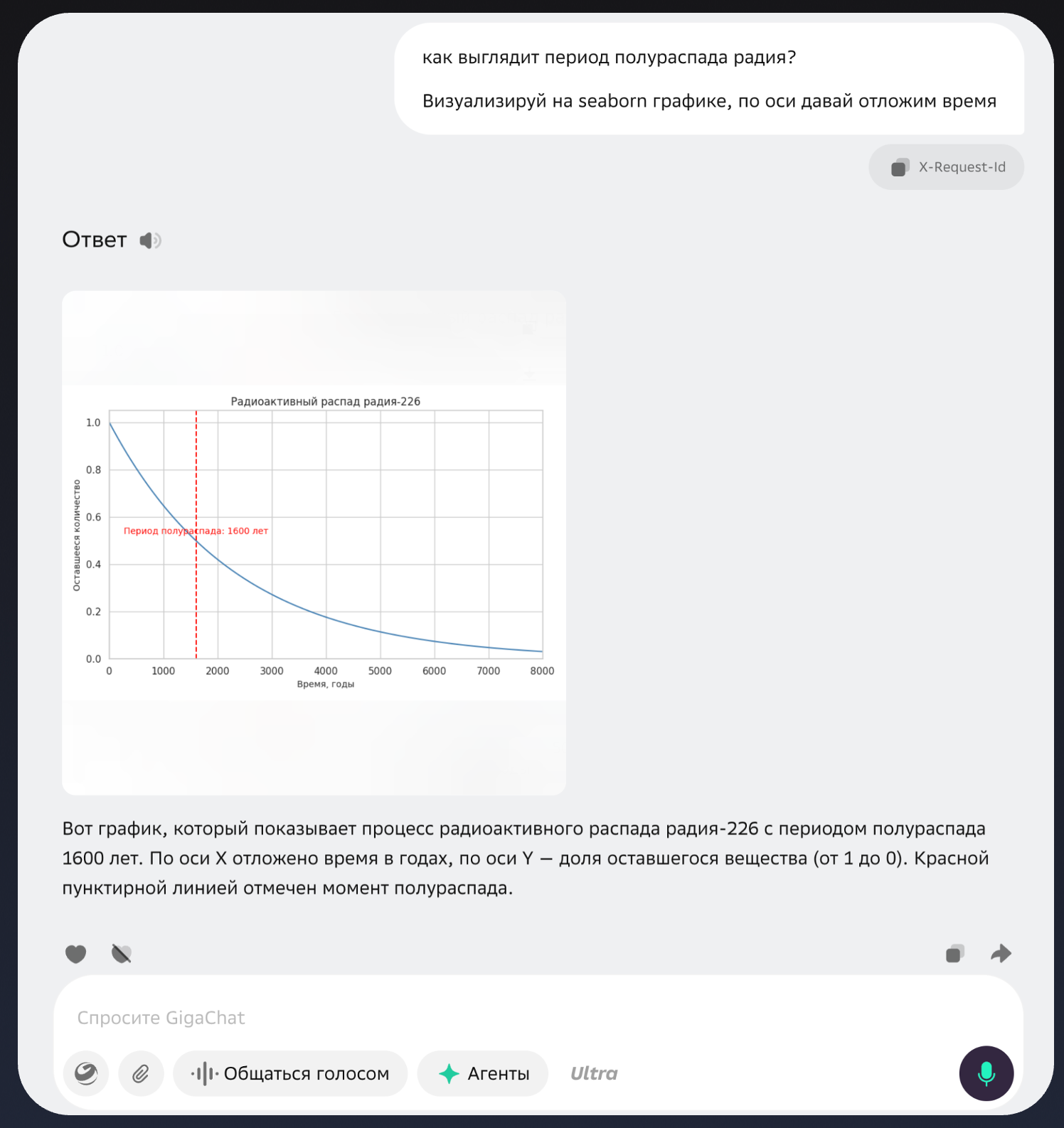Like the response with the heart icon

coord(75,953)
